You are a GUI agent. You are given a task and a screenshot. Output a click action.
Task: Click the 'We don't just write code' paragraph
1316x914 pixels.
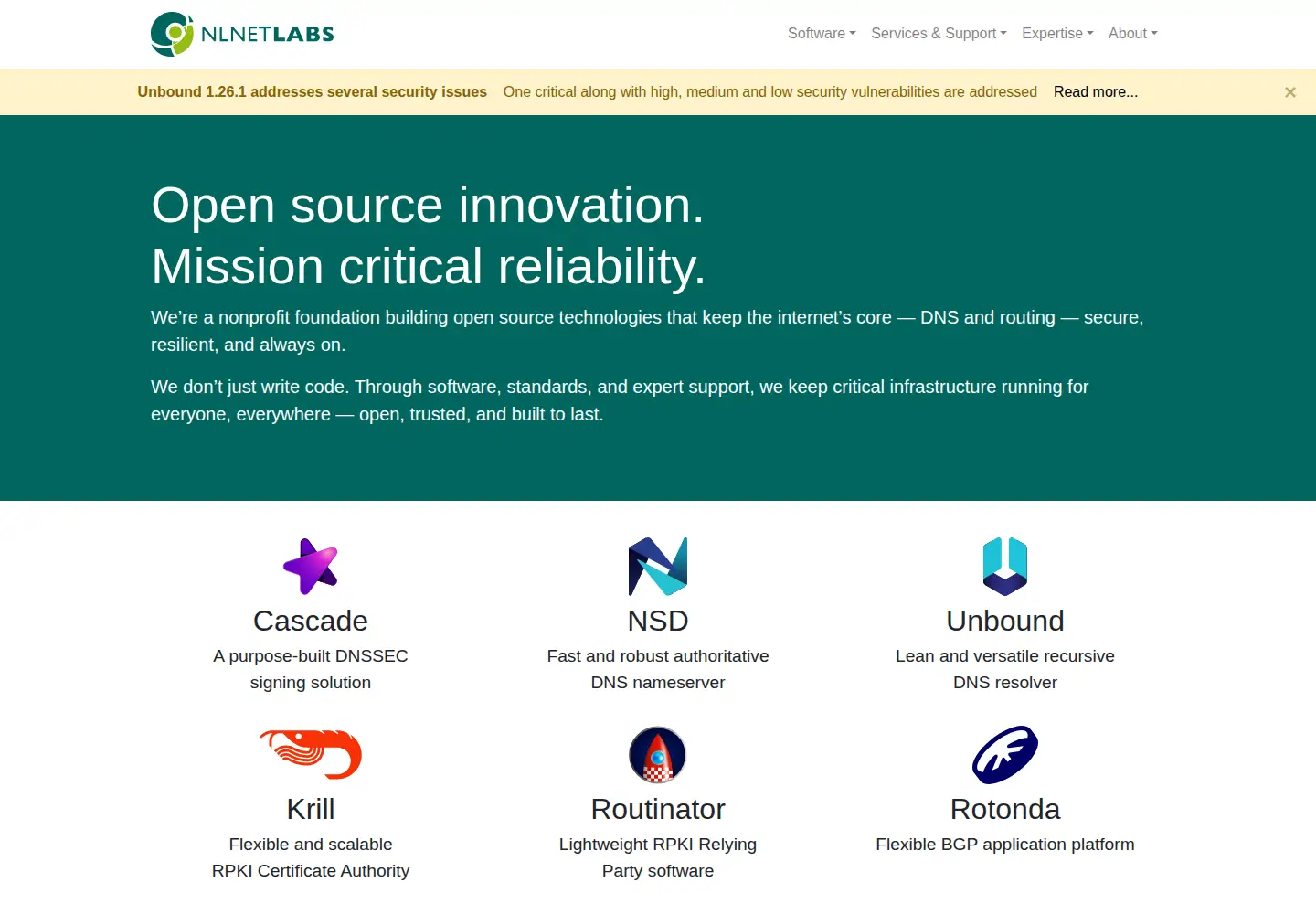620,400
